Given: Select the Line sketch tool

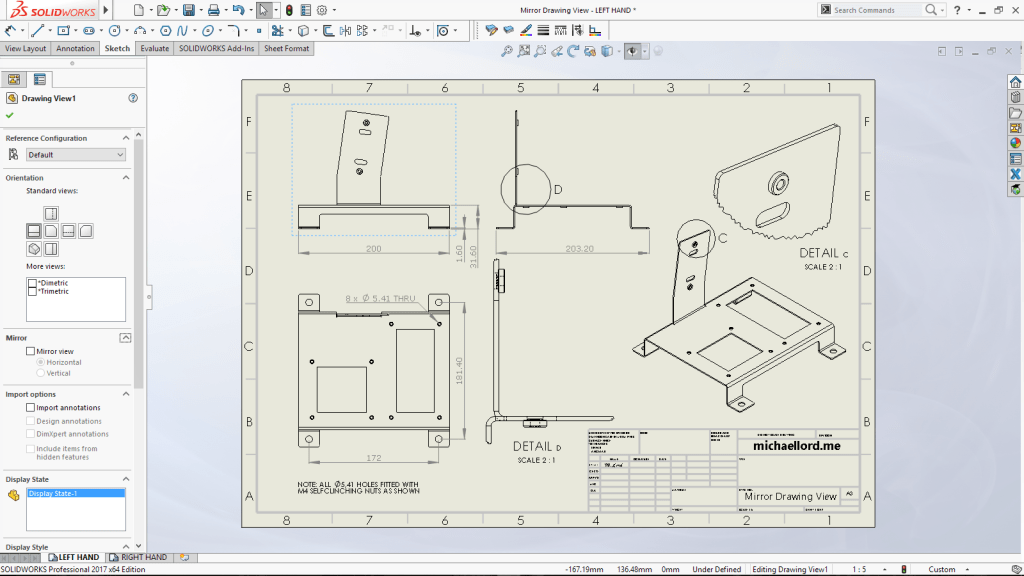Looking at the screenshot, I should 38,30.
